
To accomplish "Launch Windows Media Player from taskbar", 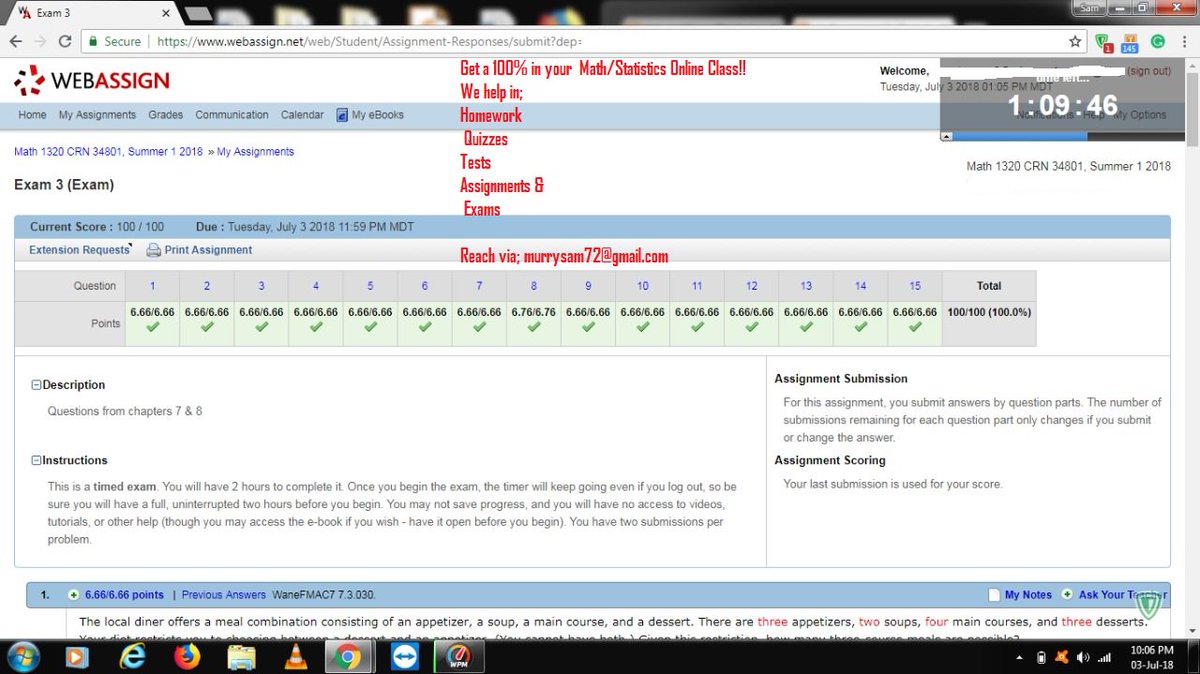I will point(76,657).
